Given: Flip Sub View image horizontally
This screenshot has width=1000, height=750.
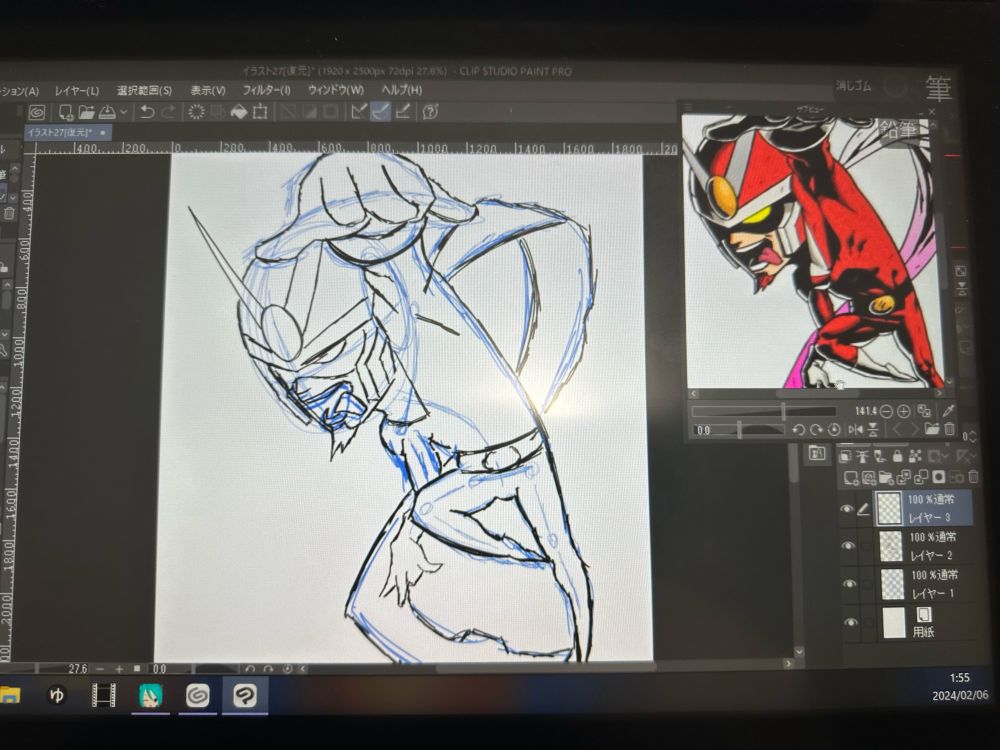Looking at the screenshot, I should click(x=856, y=430).
